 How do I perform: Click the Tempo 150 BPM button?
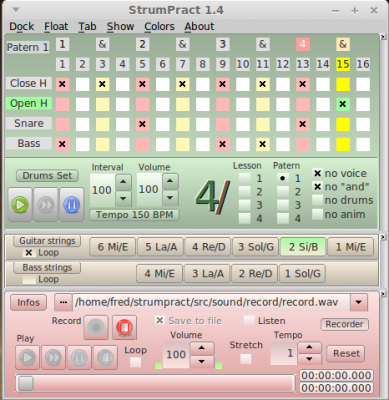[x=134, y=215]
